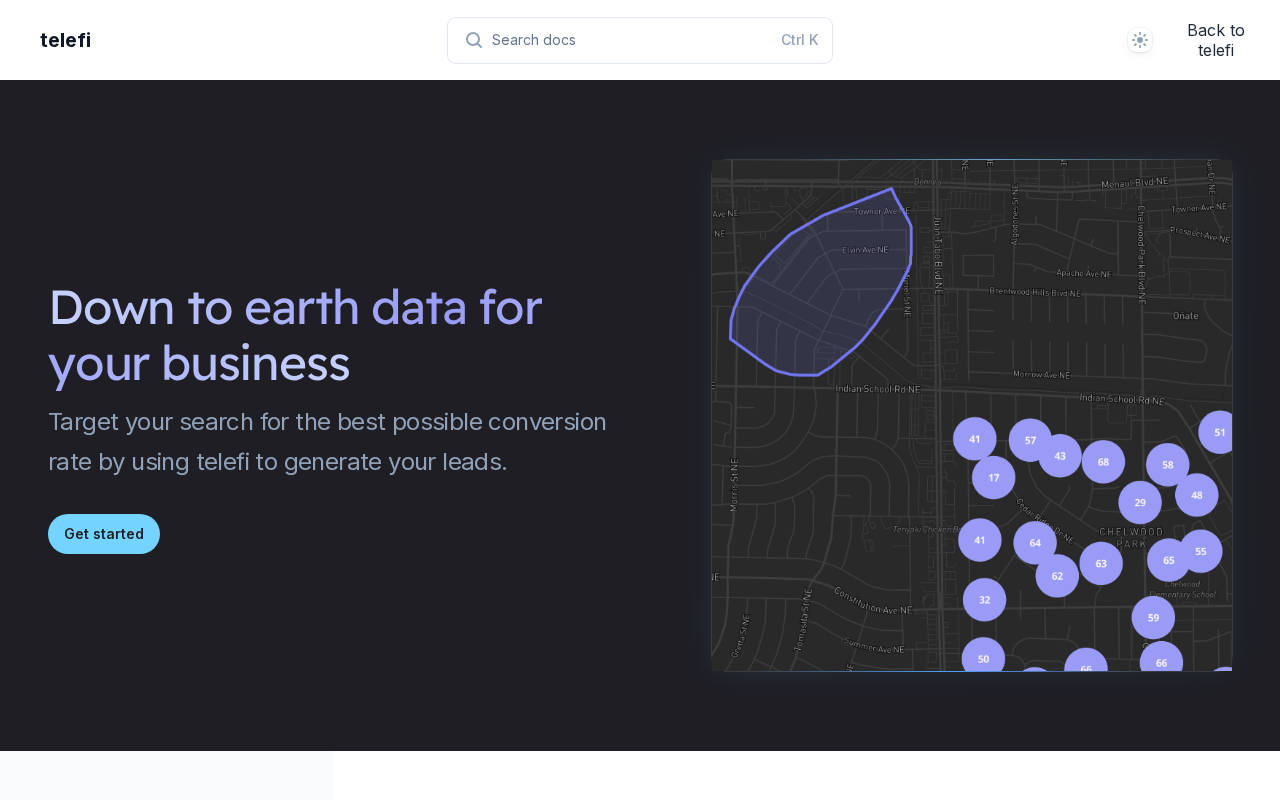Open map cluster bubble labeled 43
Viewport: 1280px width, 800px height.
coord(1060,456)
